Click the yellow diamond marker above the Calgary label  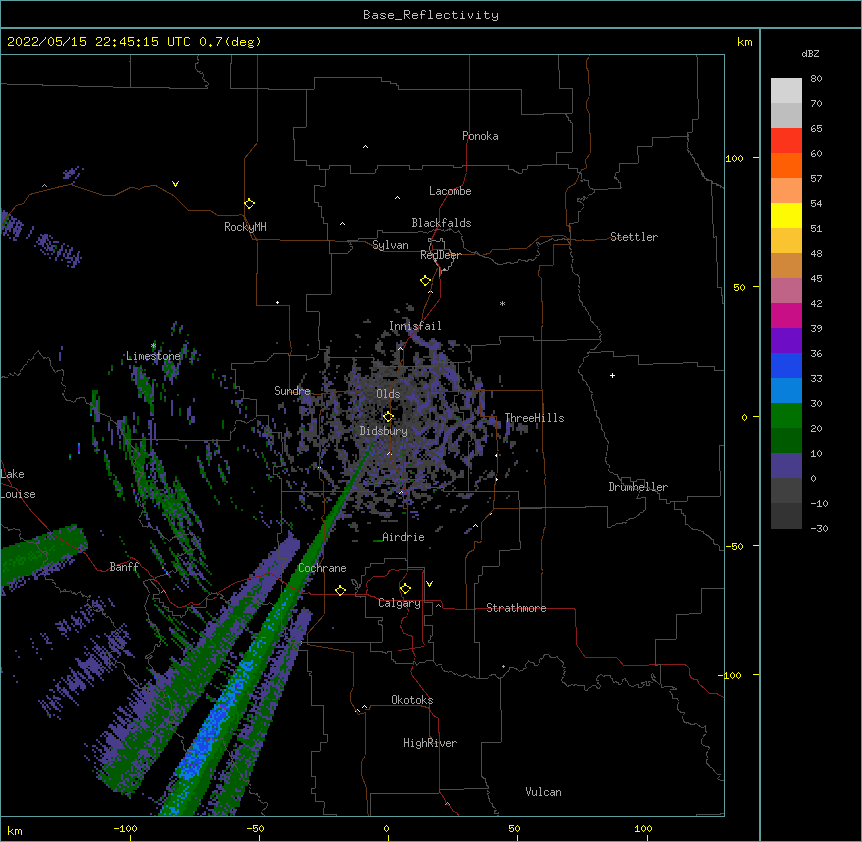click(x=405, y=589)
